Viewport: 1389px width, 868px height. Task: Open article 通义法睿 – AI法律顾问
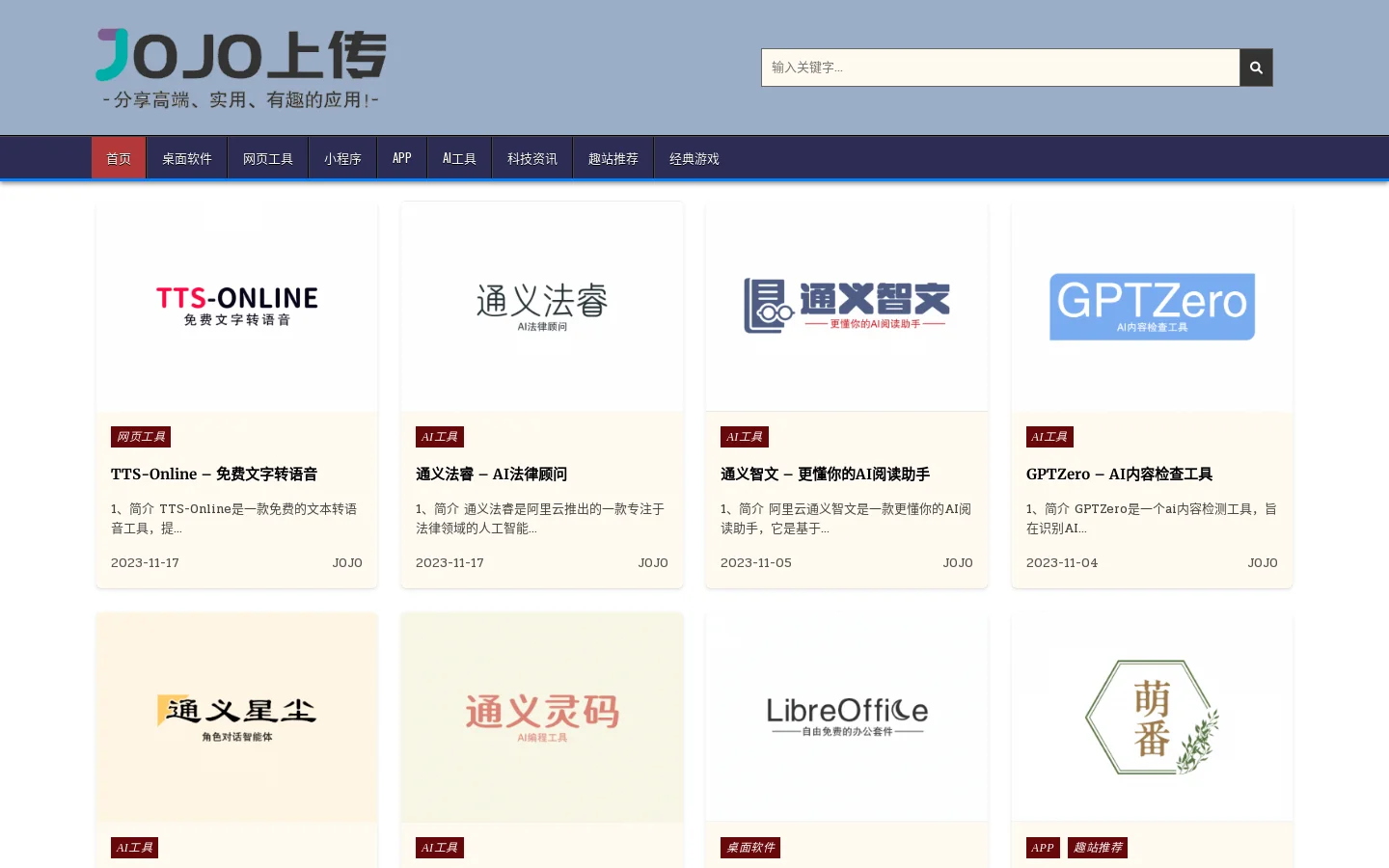[x=492, y=475]
